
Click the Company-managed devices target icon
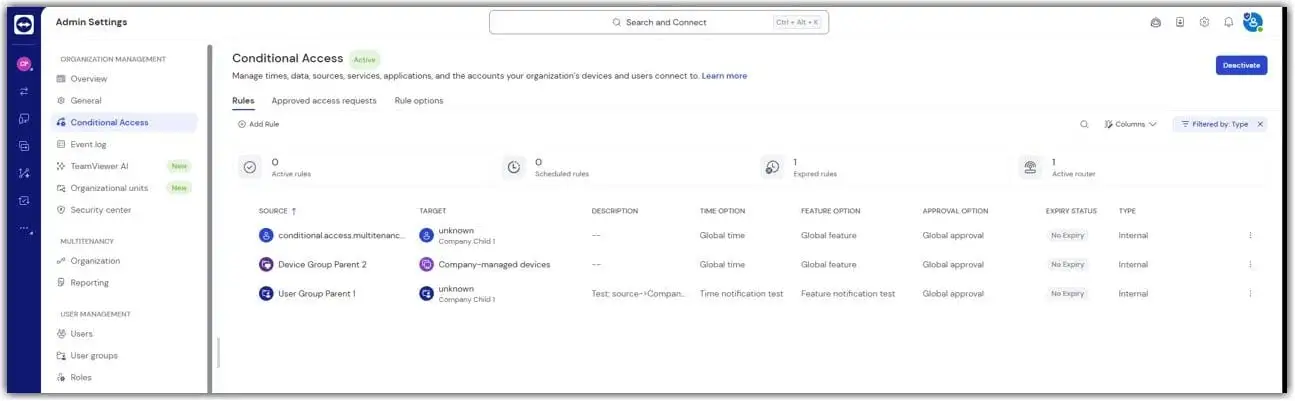[x=427, y=265]
